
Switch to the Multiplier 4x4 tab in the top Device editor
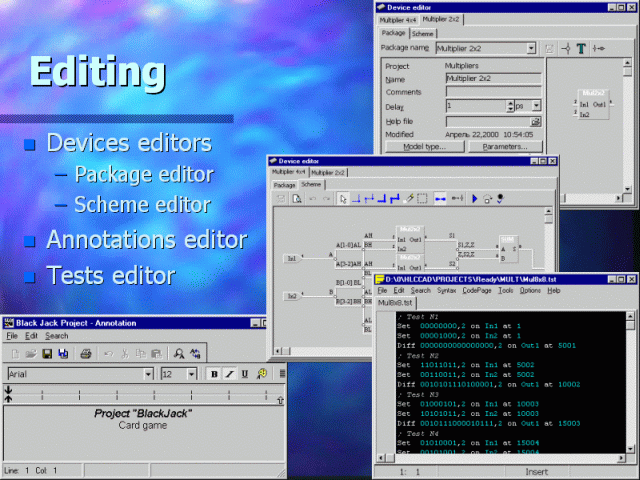399,19
